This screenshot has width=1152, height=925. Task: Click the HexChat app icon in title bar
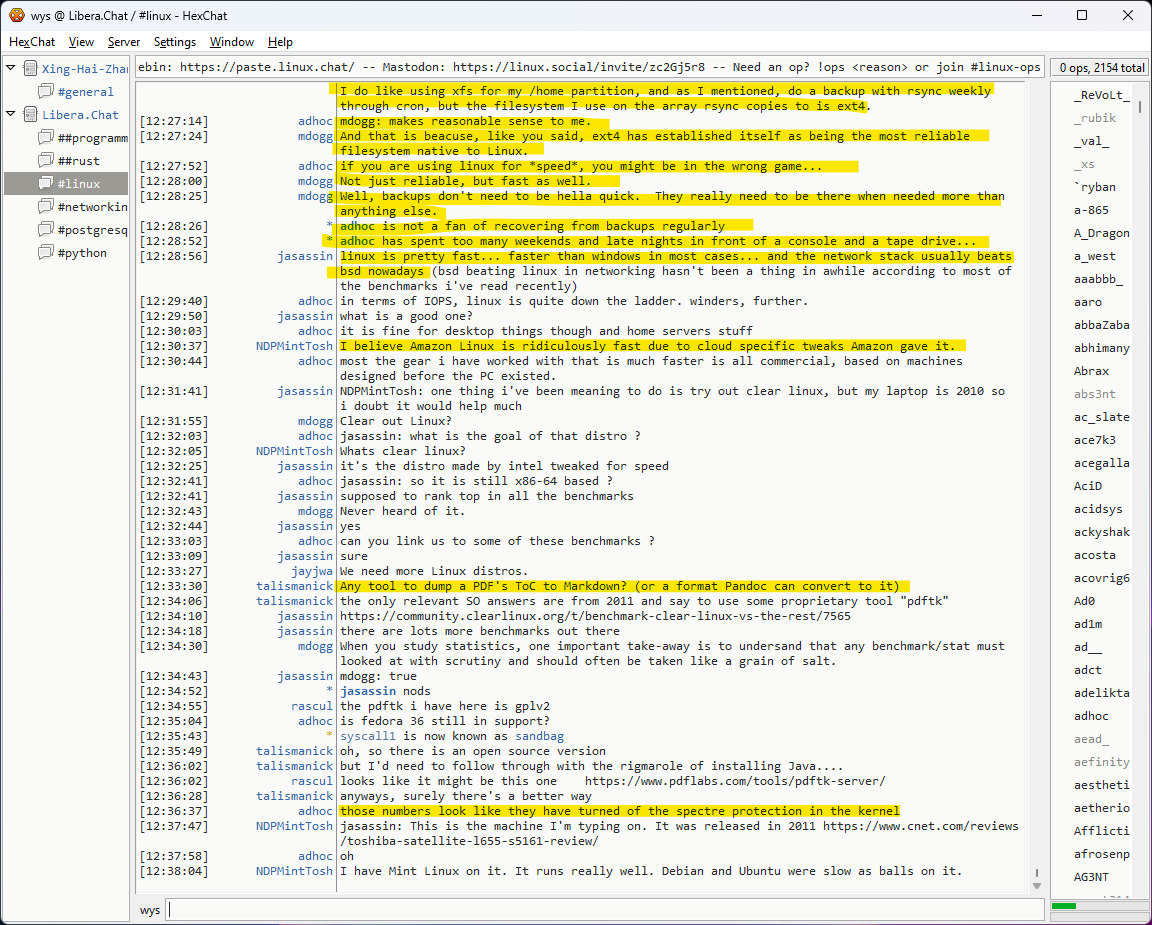16,15
